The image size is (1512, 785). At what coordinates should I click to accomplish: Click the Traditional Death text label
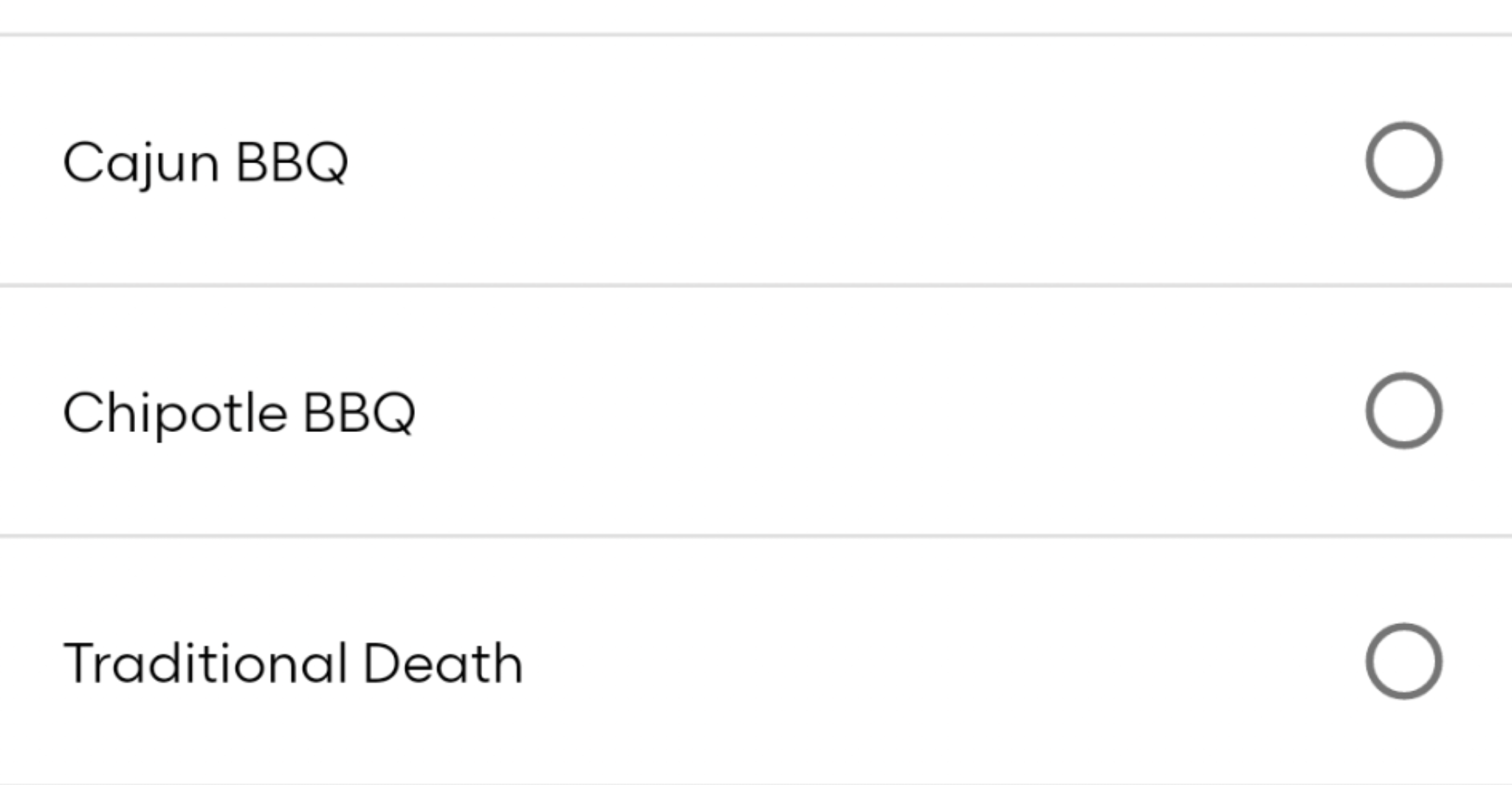(293, 662)
